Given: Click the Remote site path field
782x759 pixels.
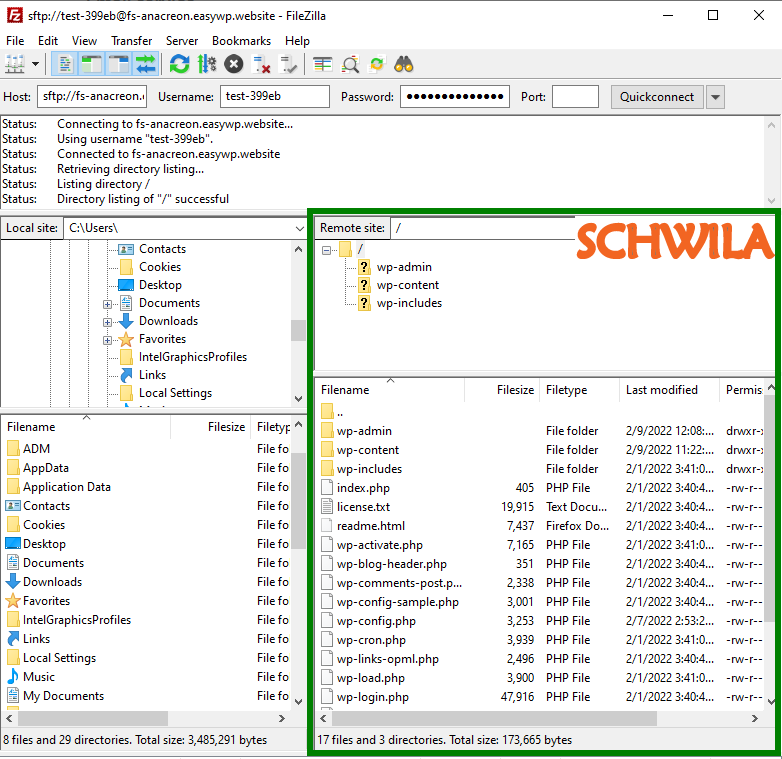Looking at the screenshot, I should [x=483, y=228].
